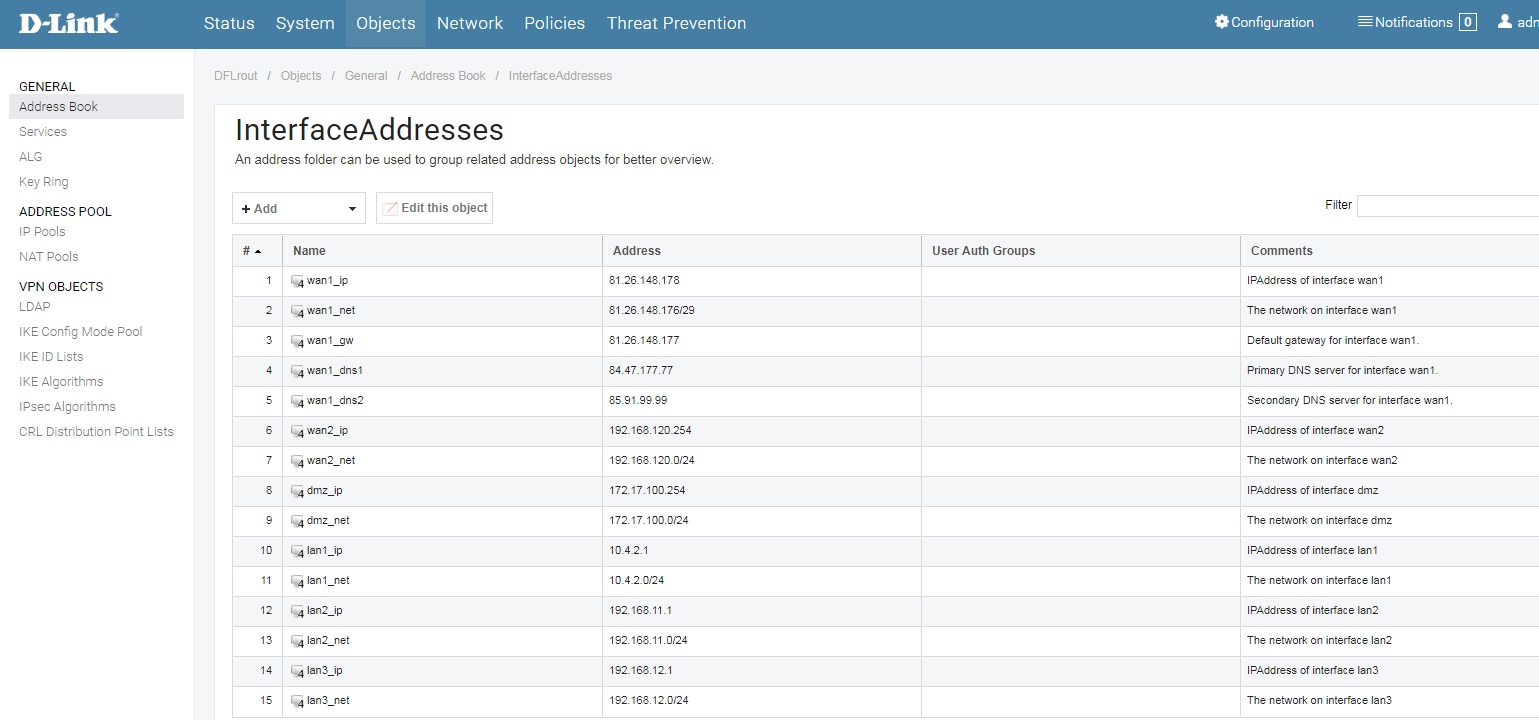Select NAT Pools in the sidebar
This screenshot has width=1539, height=720.
coord(48,257)
